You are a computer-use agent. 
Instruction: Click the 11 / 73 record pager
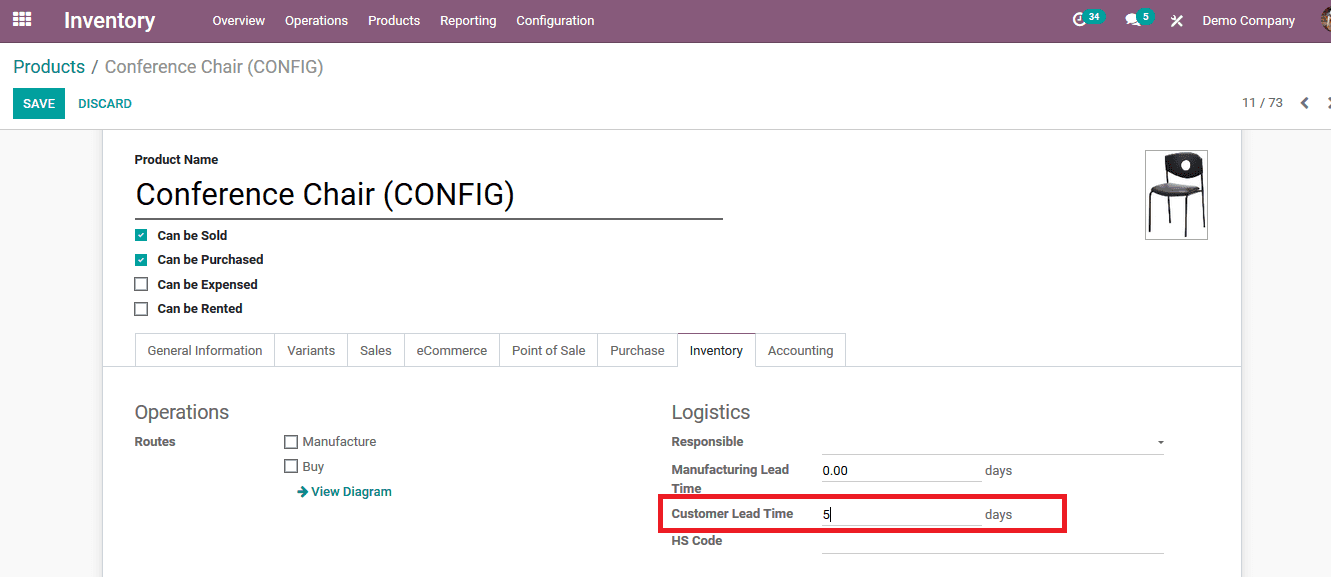point(1262,103)
